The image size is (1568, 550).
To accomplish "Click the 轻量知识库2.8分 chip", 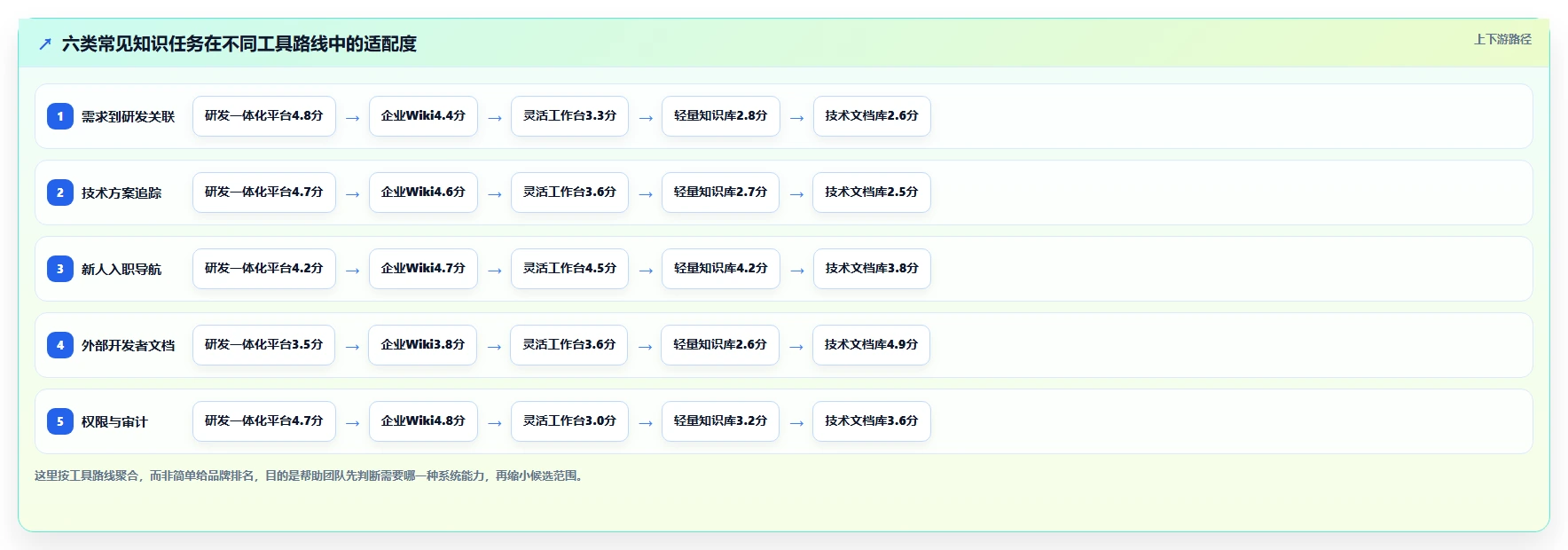I will pyautogui.click(x=720, y=116).
